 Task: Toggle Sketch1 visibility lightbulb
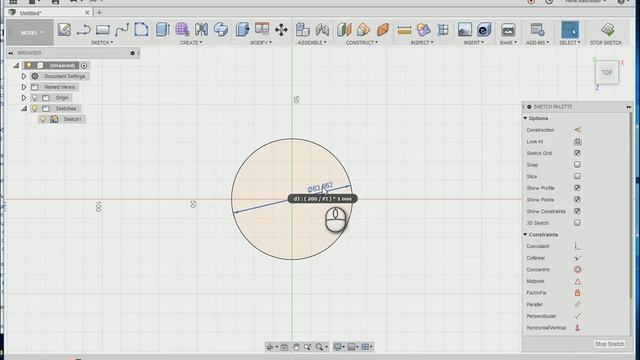pyautogui.click(x=42, y=119)
